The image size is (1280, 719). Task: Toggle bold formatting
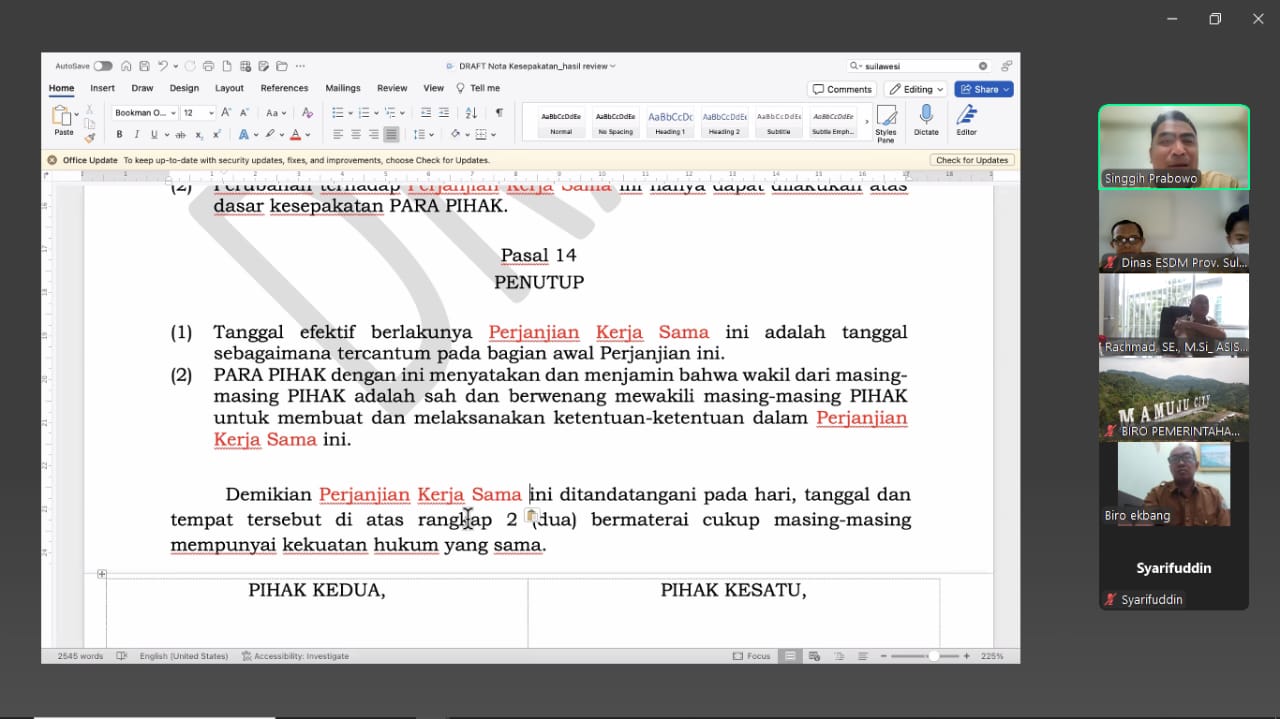point(119,134)
